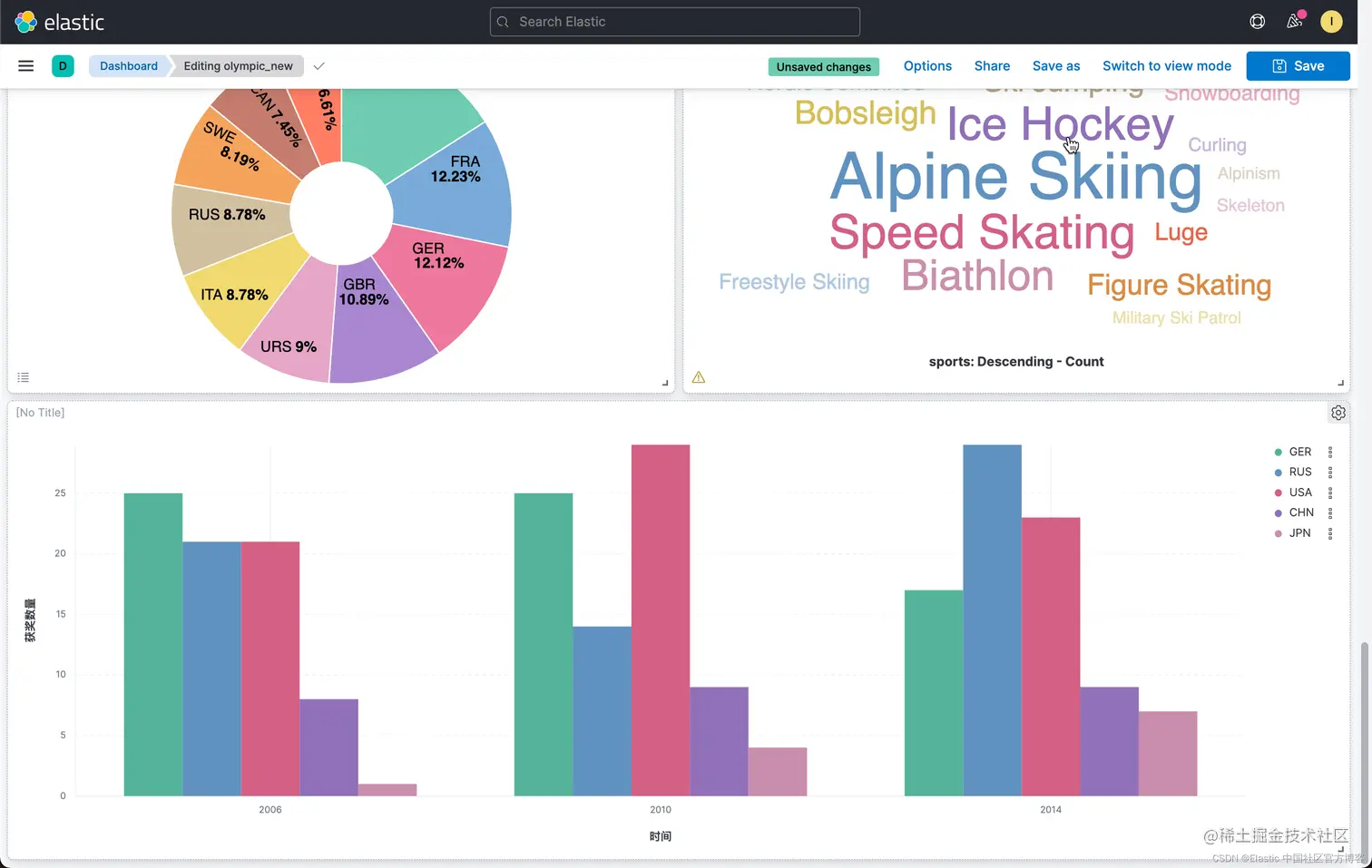The image size is (1372, 868).
Task: Click the CHN legend label
Action: point(1301,512)
